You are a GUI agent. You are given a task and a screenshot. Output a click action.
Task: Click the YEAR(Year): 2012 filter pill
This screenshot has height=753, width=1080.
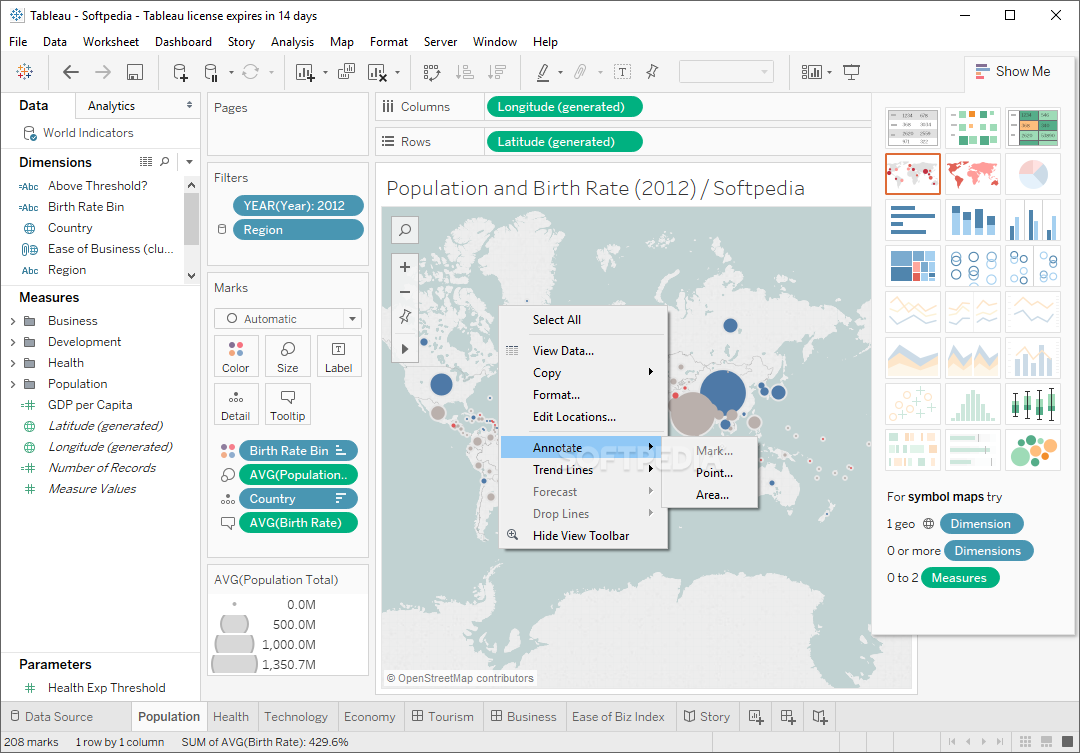(x=298, y=206)
